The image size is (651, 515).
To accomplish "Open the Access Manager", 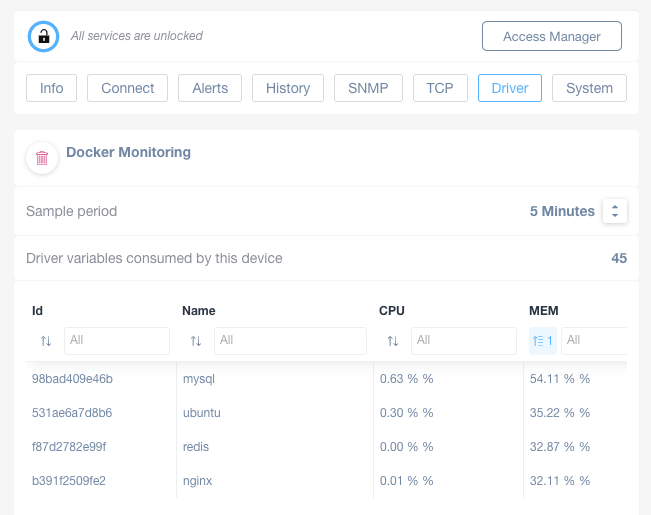I will tap(551, 36).
